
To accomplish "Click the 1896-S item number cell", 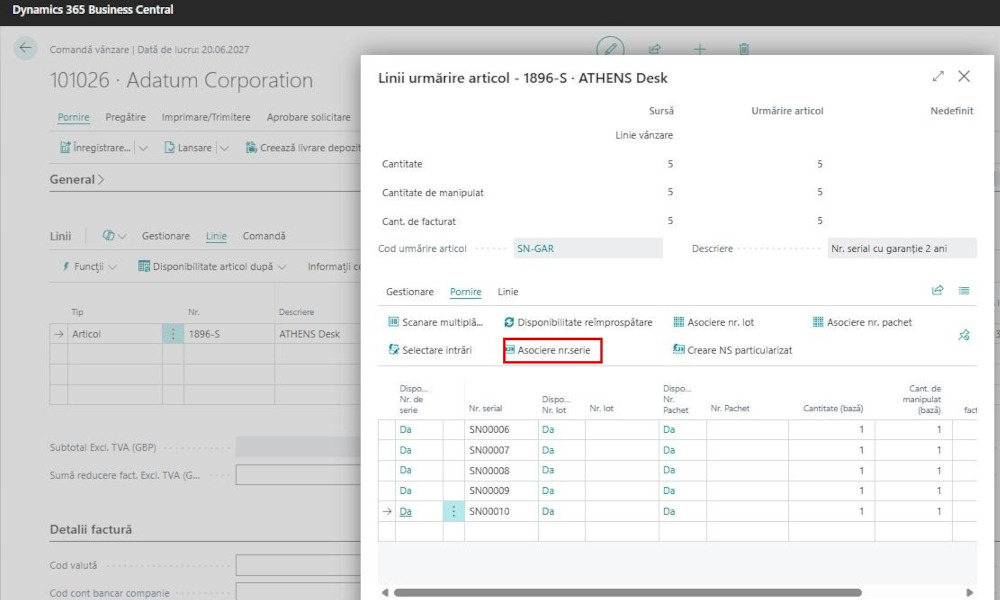I will click(229, 333).
